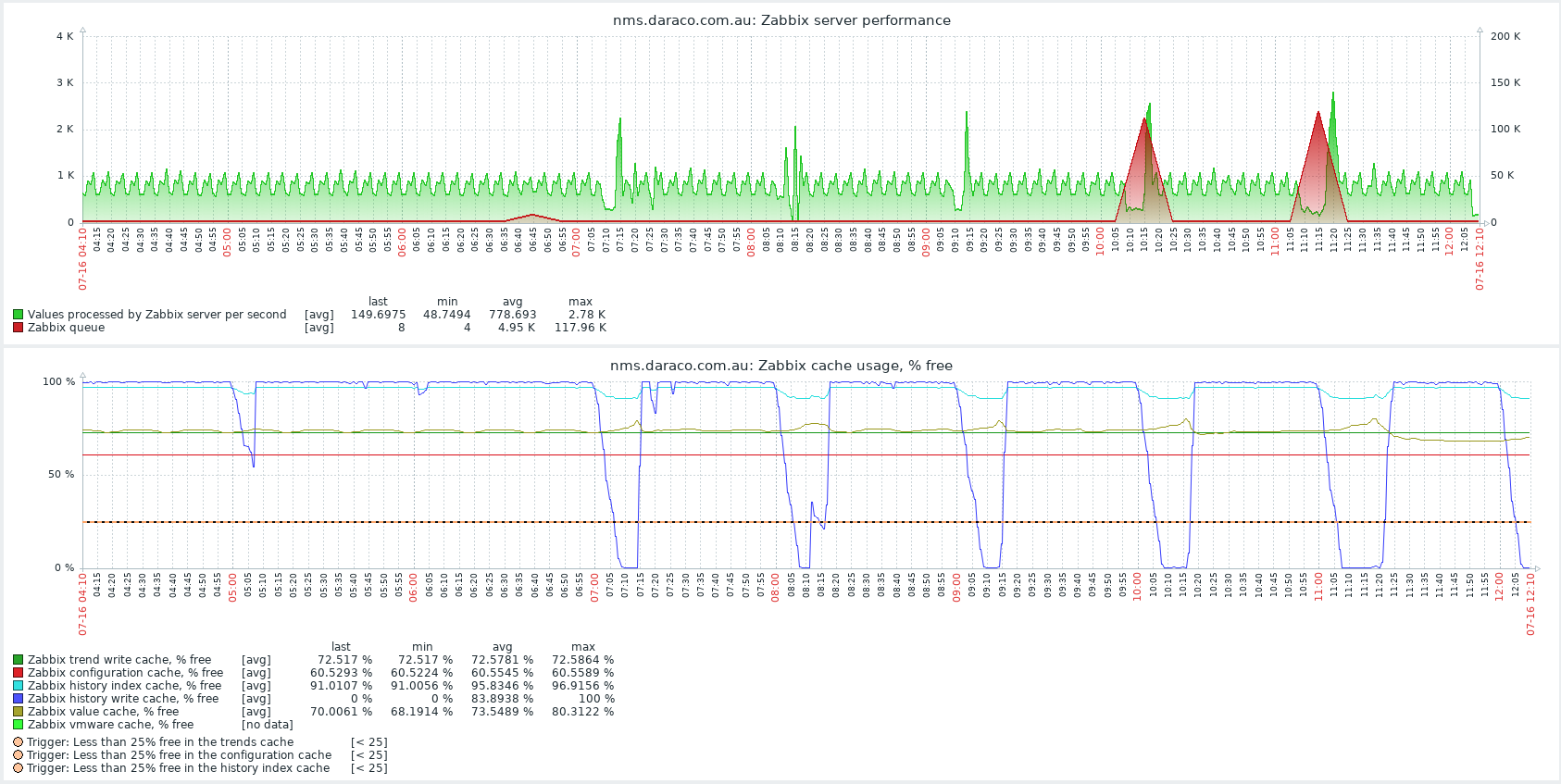Image resolution: width=1561 pixels, height=784 pixels.
Task: Select the 'Values processed by Zabbix server per second' label
Action: click(x=156, y=315)
